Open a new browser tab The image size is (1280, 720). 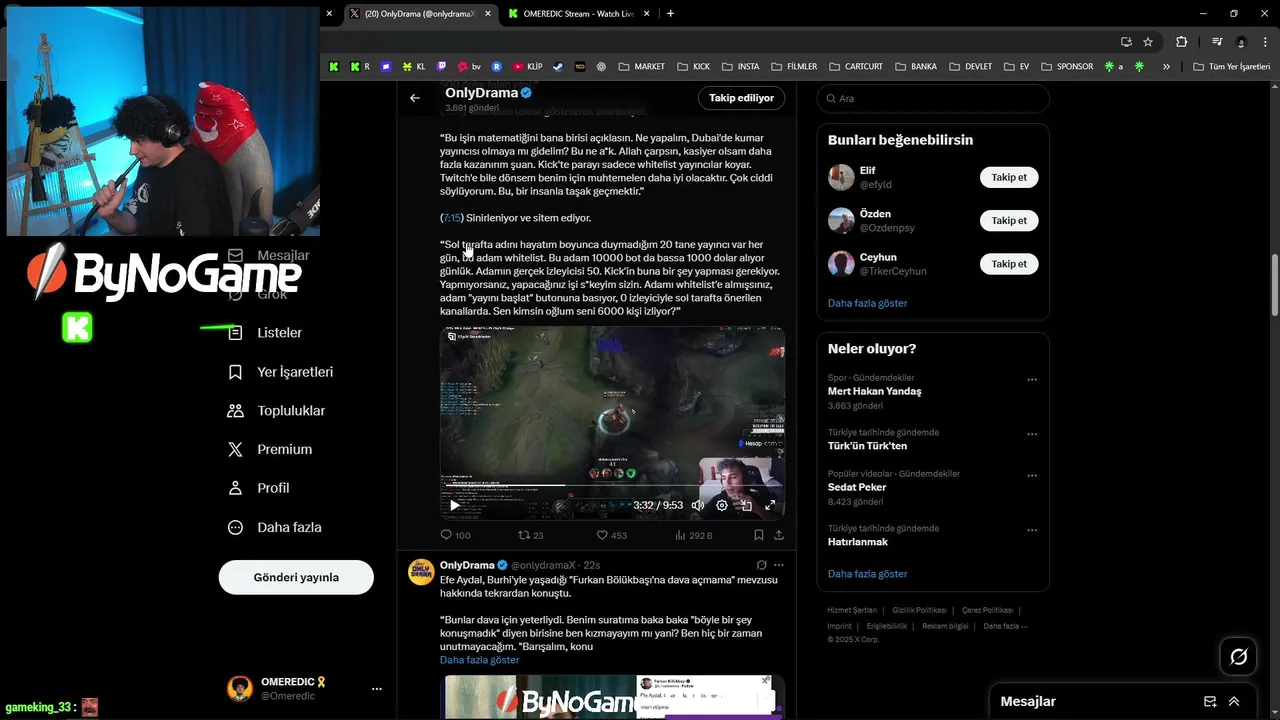(x=670, y=14)
